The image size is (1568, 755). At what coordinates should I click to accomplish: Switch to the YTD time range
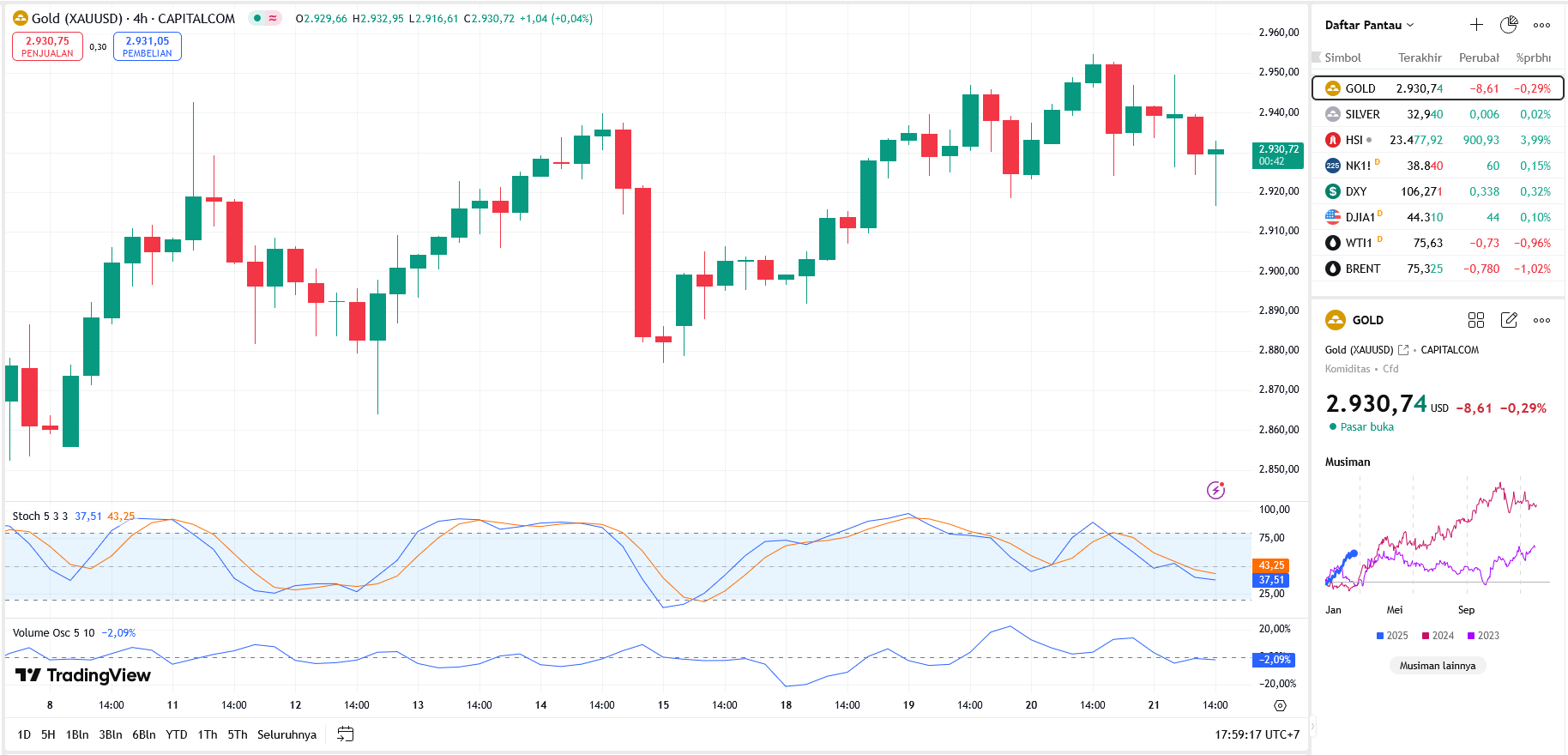(176, 734)
